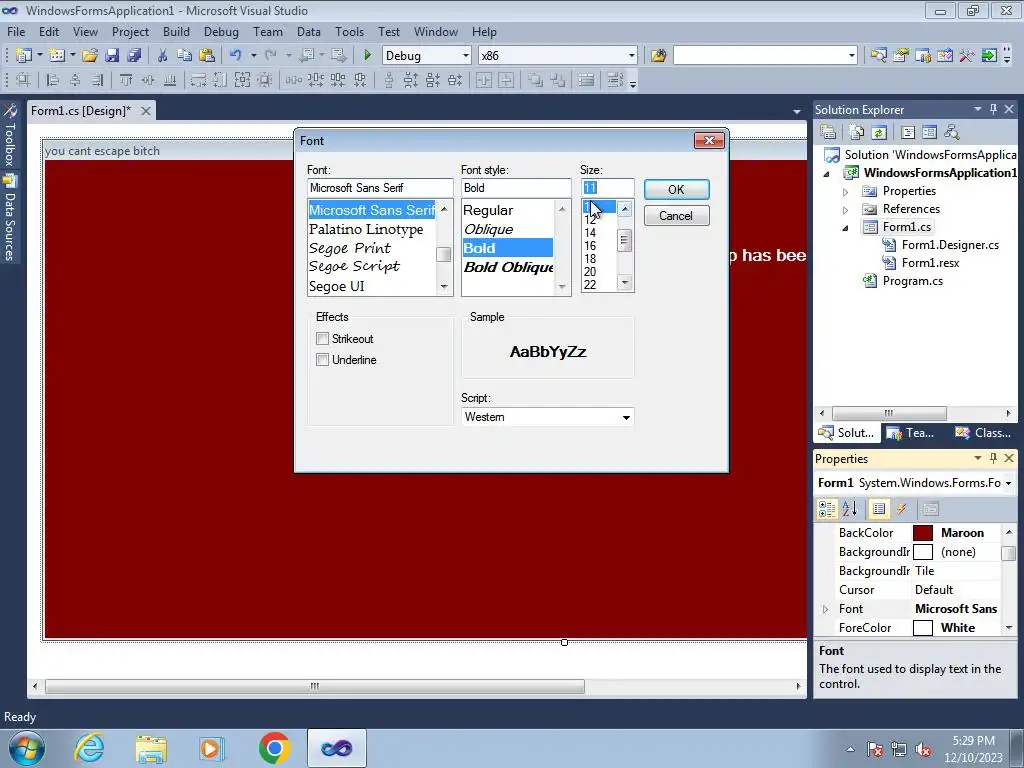Click Categorized view icon in Properties
This screenshot has height=768, width=1024.
[827, 509]
